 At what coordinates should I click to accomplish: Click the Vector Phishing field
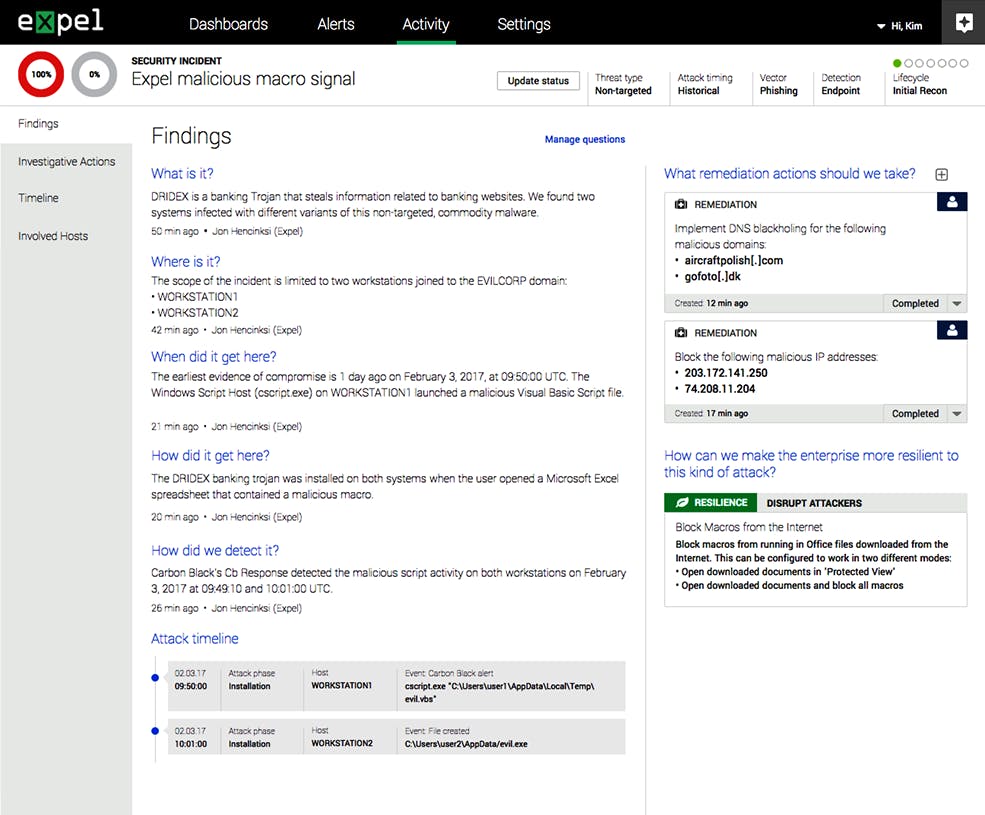click(x=778, y=84)
